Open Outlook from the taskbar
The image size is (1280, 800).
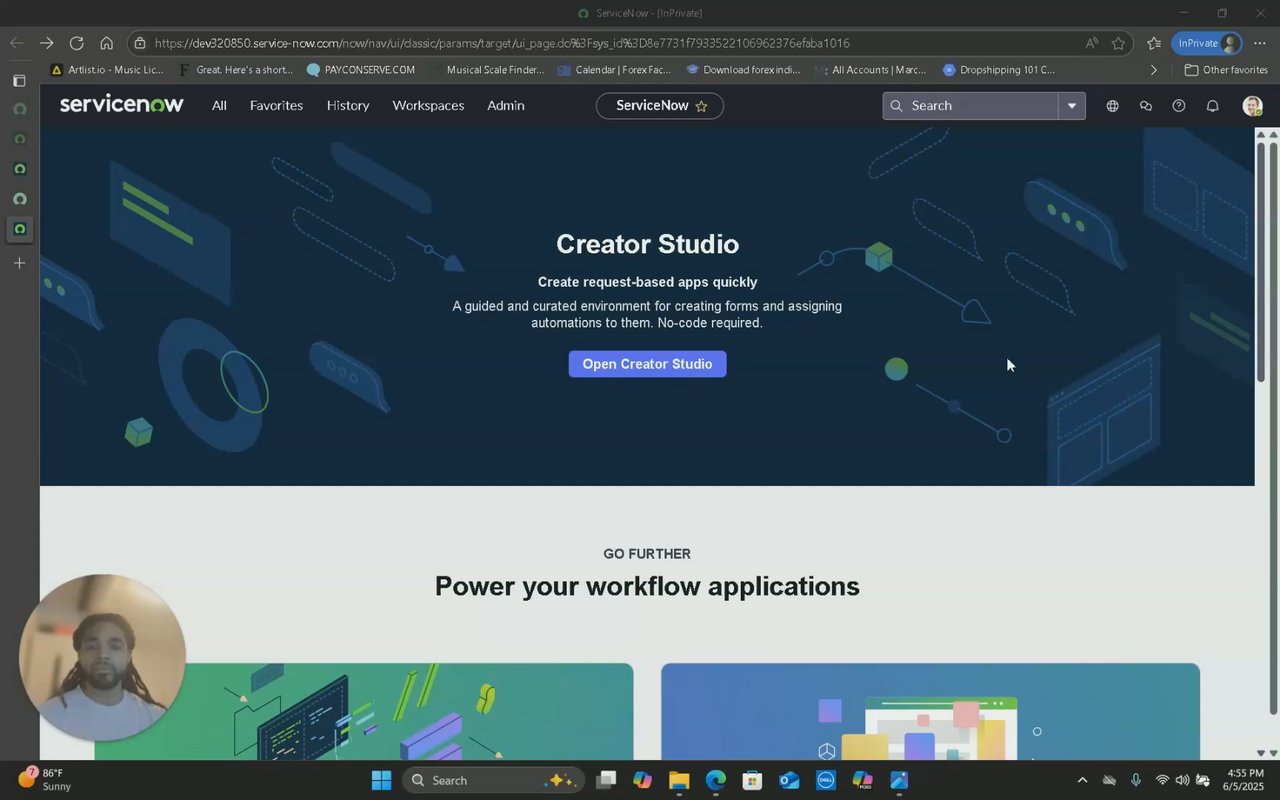point(789,780)
